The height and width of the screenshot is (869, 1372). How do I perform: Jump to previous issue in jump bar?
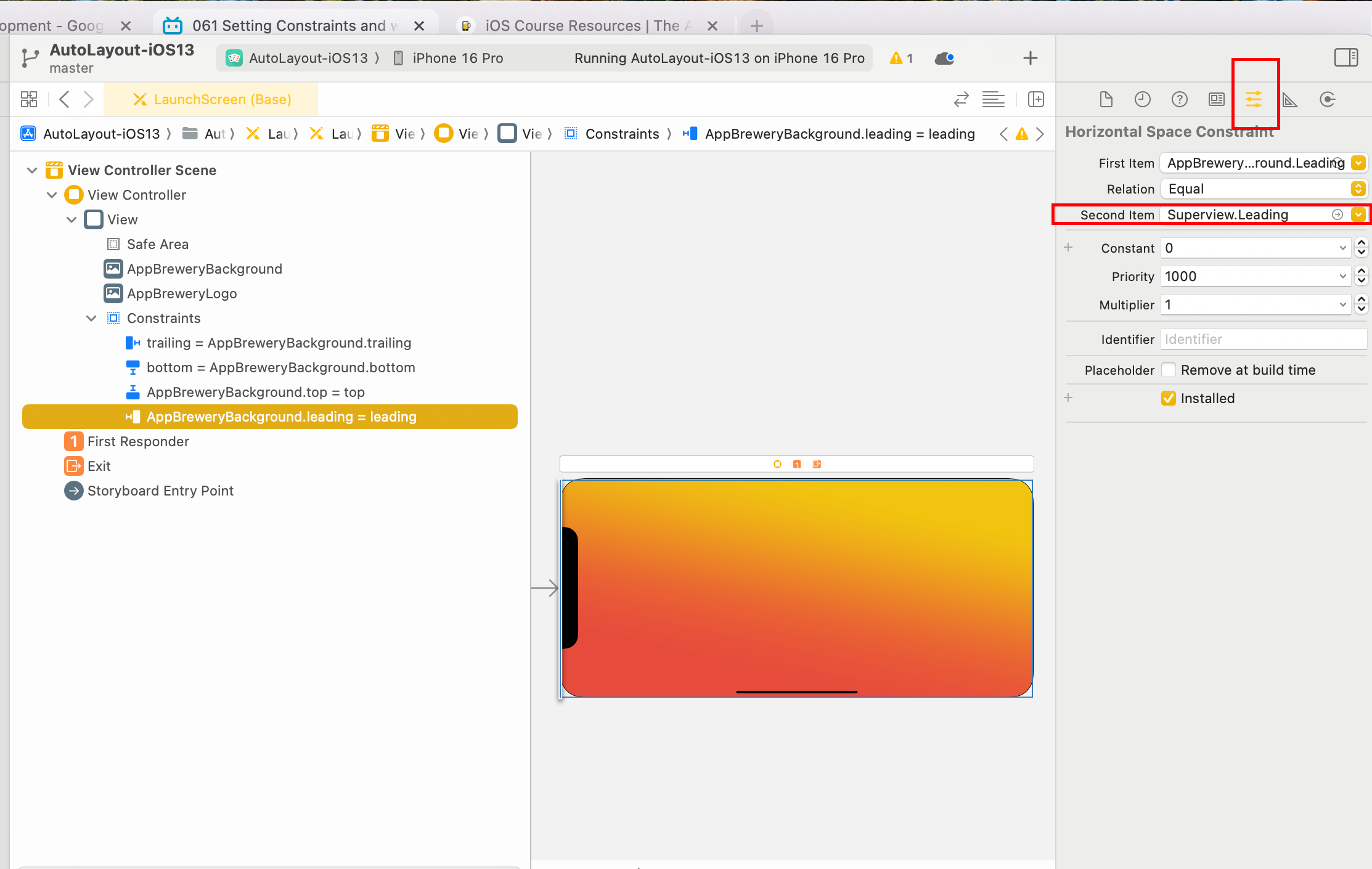pyautogui.click(x=1003, y=134)
